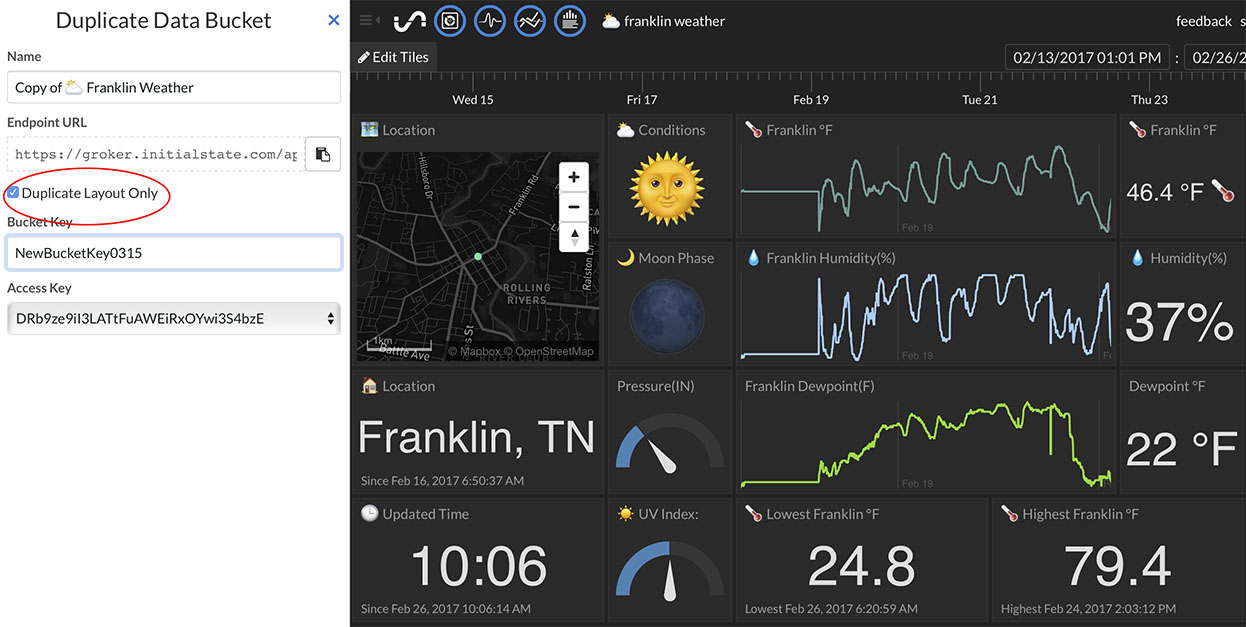Screen dimensions: 1246x627
Task: Zoom out on the Location map
Action: (573, 207)
